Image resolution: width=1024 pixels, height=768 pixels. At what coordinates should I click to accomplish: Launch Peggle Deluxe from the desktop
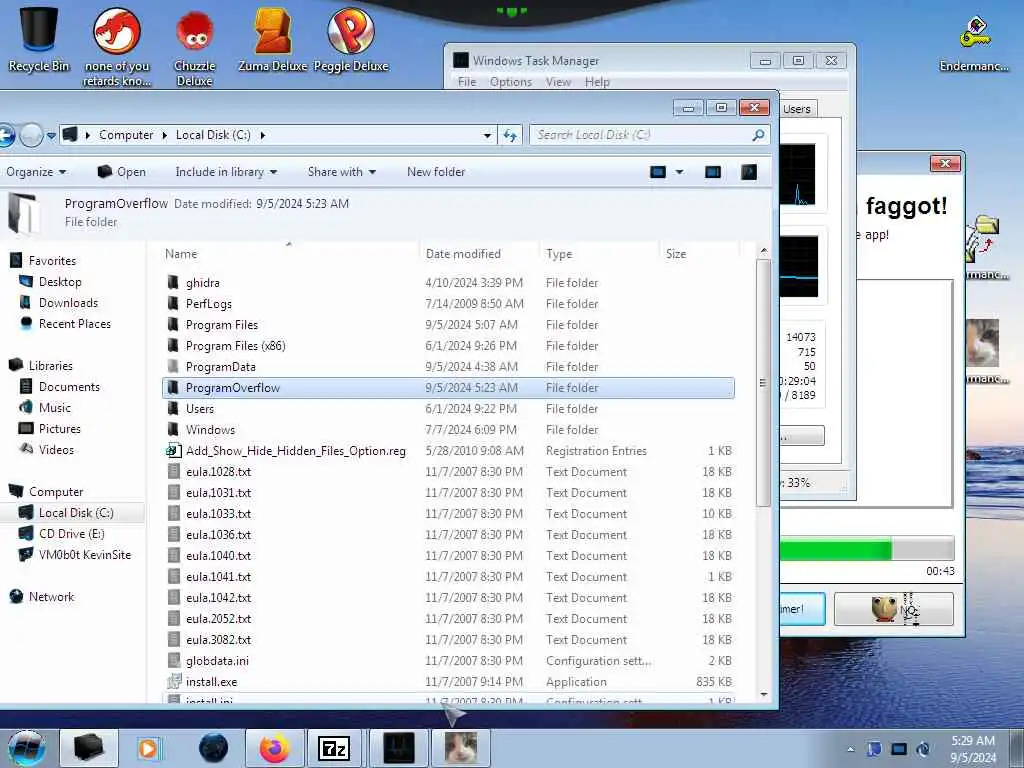click(x=351, y=39)
